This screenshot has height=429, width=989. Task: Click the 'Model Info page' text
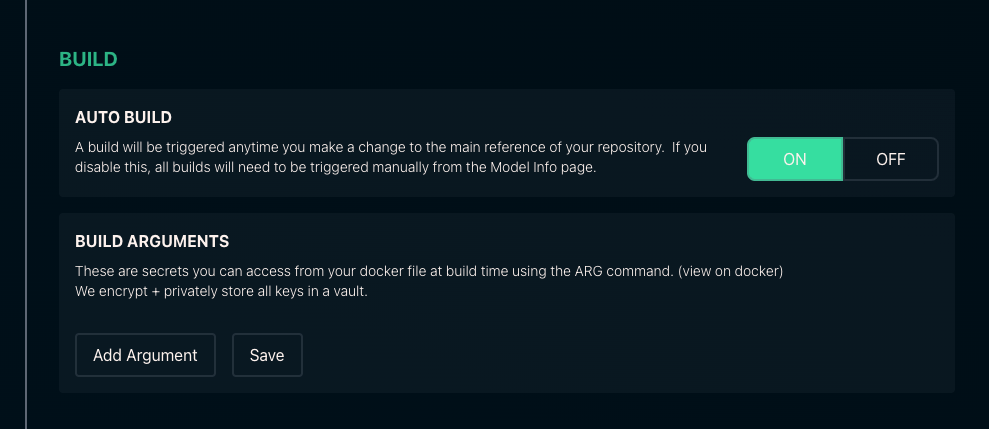547,168
